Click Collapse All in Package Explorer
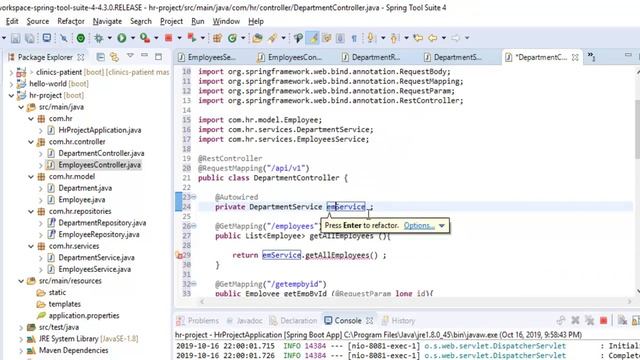 [x=100, y=57]
